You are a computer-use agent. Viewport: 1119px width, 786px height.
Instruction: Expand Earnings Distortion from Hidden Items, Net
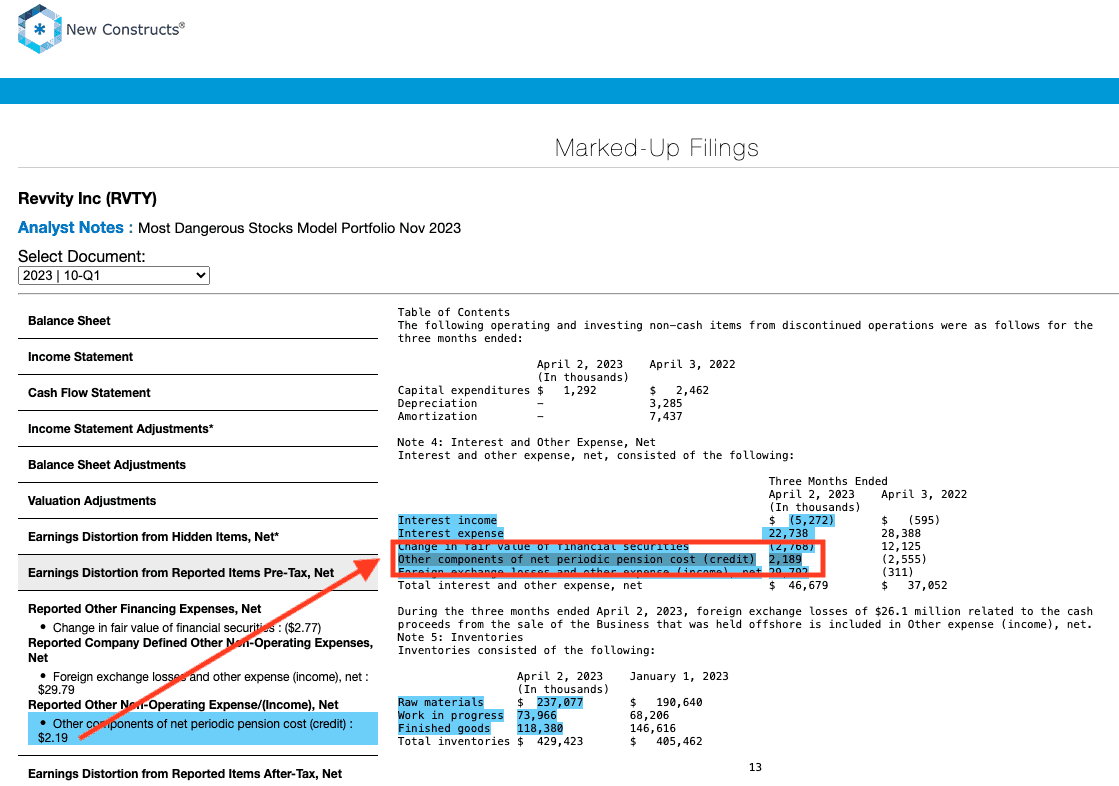point(198,537)
